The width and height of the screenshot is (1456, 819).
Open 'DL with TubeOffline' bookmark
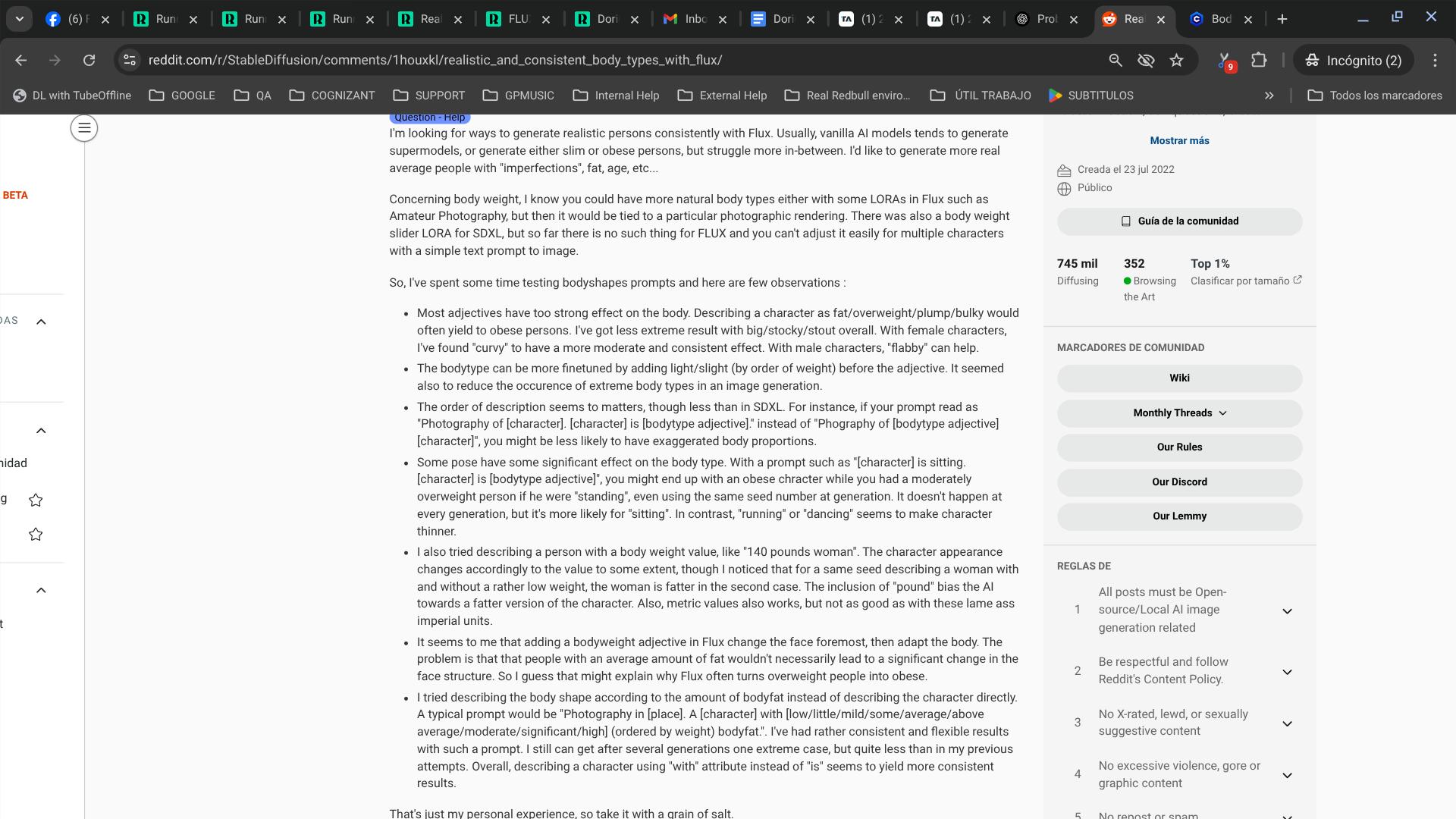click(x=73, y=96)
